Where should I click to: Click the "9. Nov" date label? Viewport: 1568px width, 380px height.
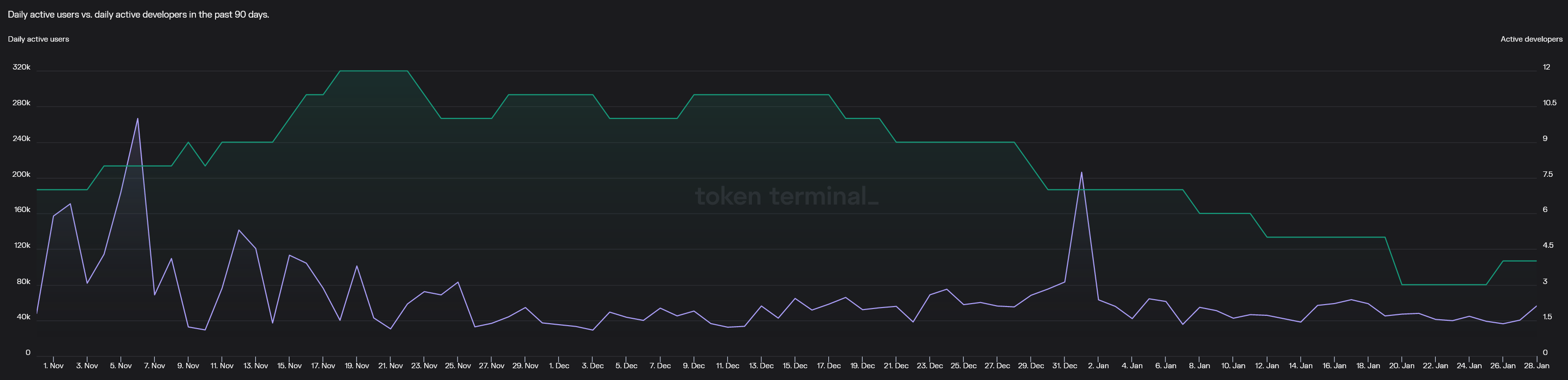188,366
